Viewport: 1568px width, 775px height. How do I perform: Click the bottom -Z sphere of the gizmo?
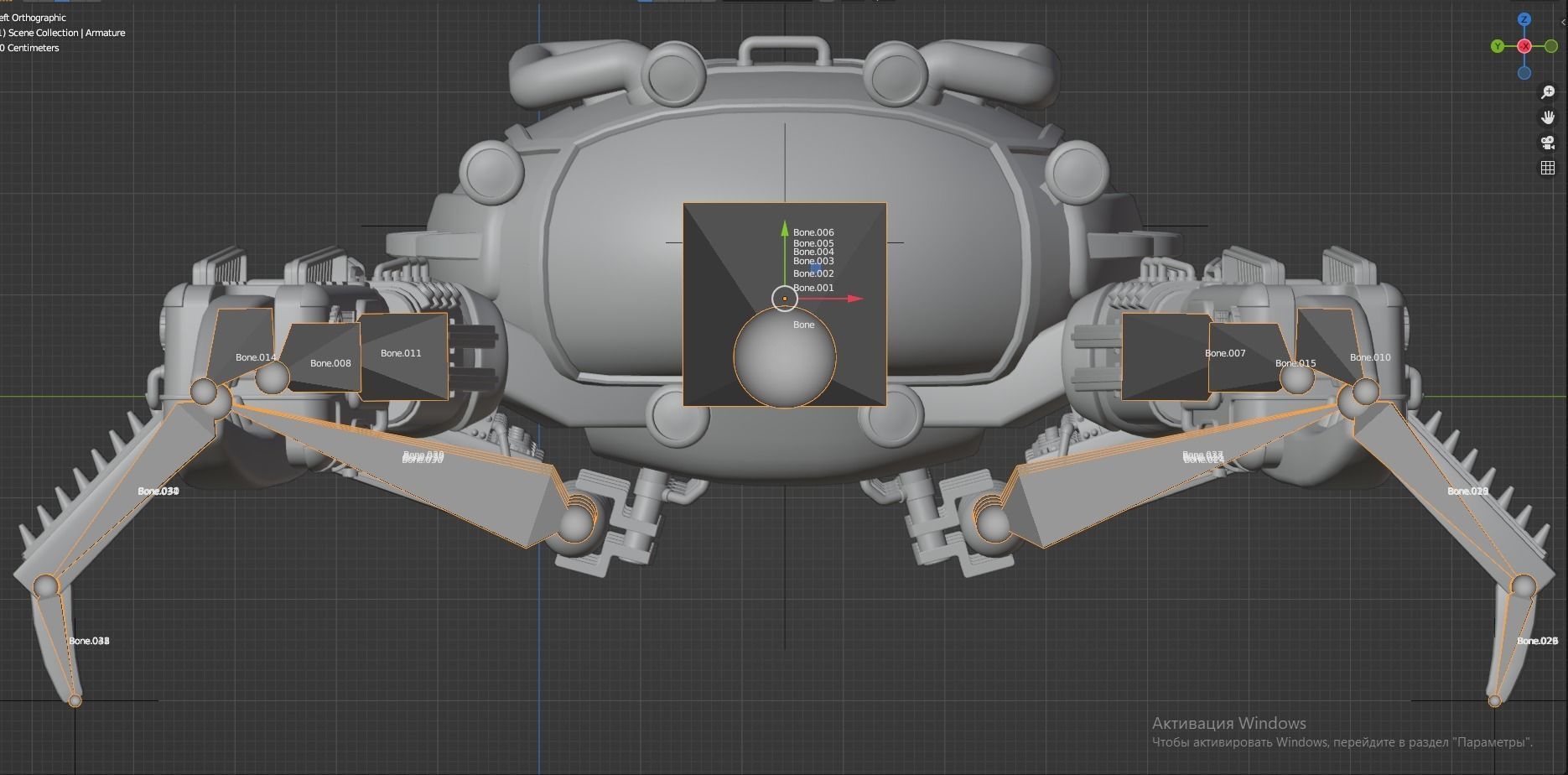coord(1524,73)
